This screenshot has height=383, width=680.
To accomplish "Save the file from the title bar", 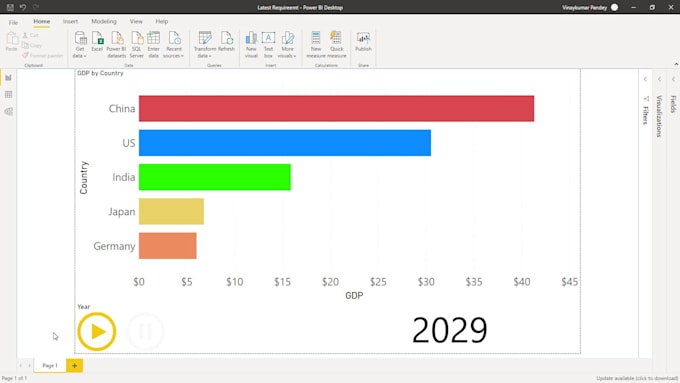I will click(x=10, y=7).
